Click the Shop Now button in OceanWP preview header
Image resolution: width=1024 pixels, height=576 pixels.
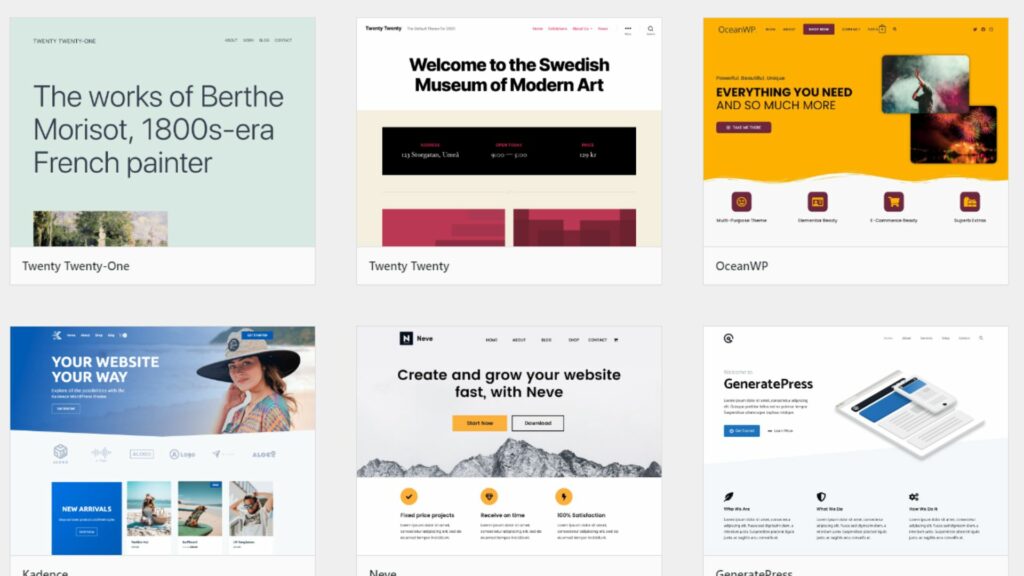coord(818,29)
